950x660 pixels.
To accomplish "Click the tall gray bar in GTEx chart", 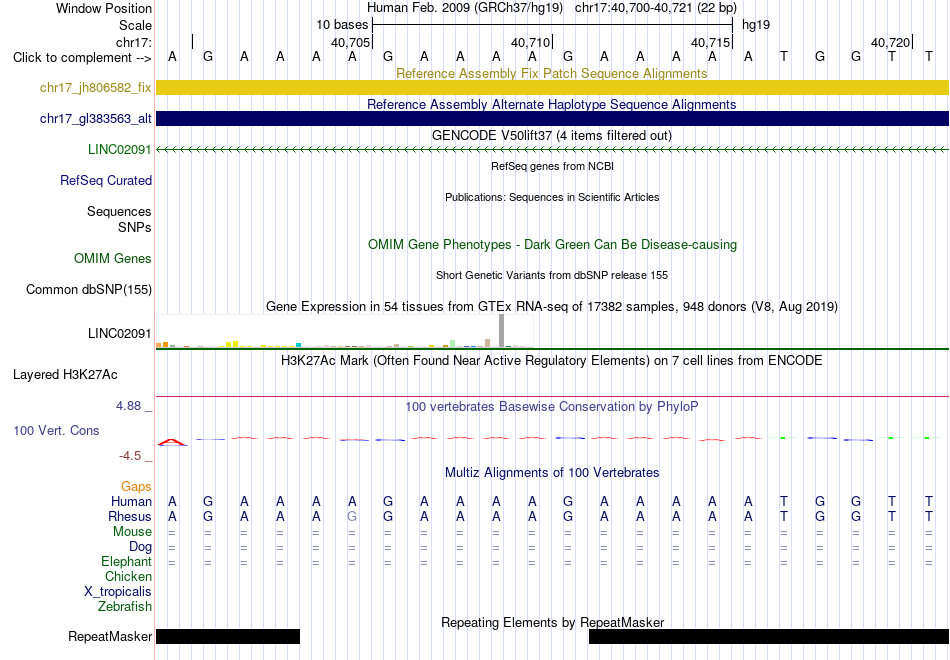I will tap(502, 331).
